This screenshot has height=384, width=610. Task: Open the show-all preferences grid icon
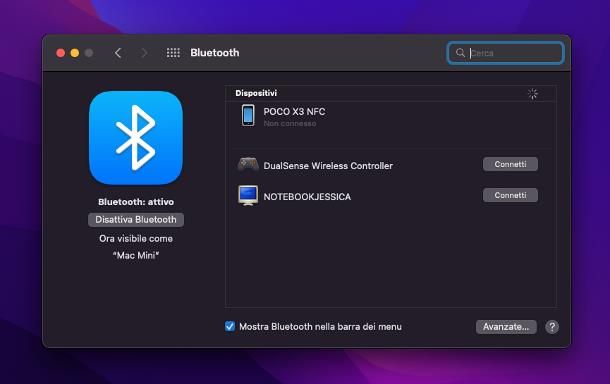(x=173, y=53)
